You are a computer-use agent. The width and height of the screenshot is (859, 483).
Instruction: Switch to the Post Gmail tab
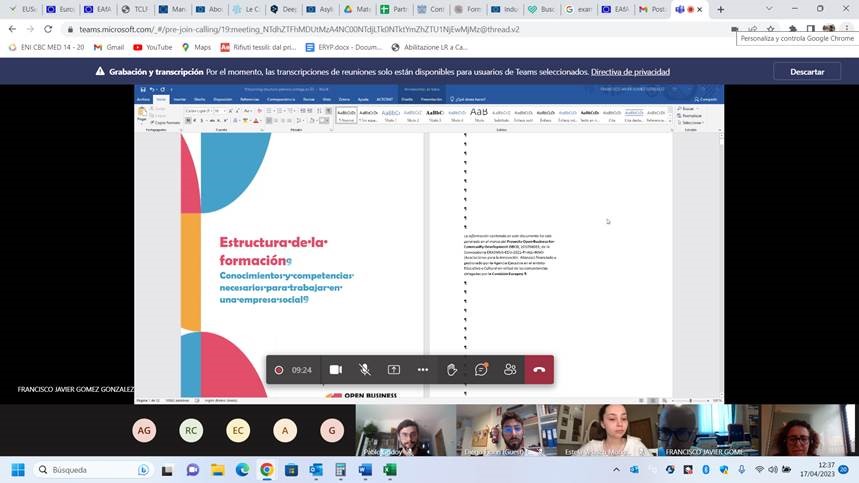[x=652, y=9]
